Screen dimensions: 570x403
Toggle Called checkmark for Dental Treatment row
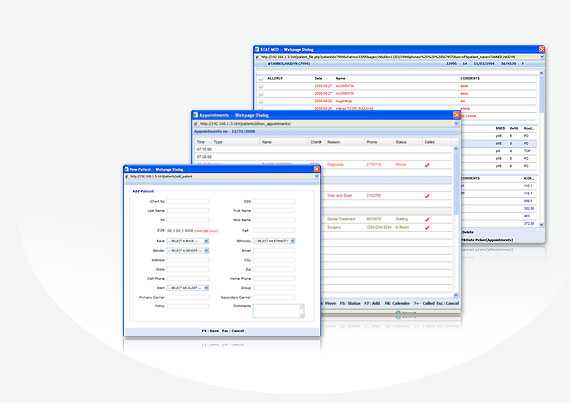point(427,219)
